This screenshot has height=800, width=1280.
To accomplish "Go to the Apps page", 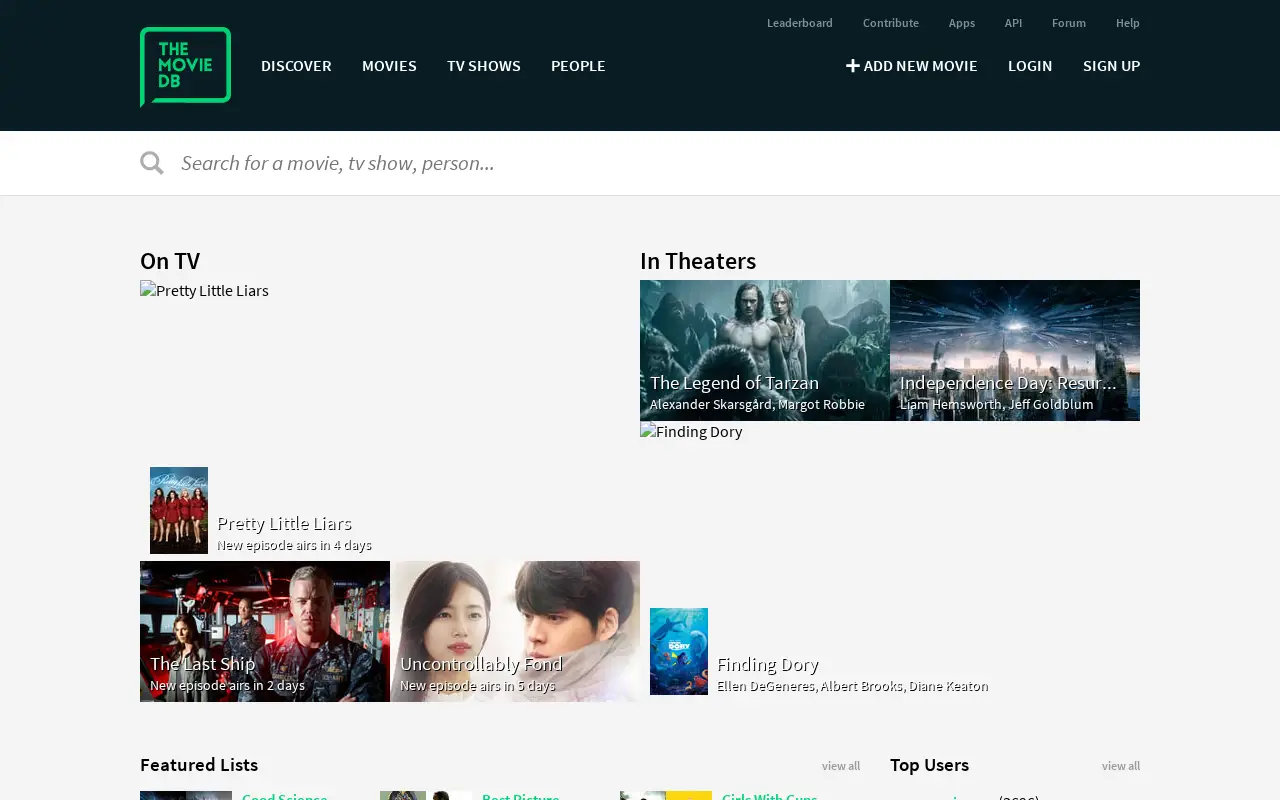I will [962, 23].
